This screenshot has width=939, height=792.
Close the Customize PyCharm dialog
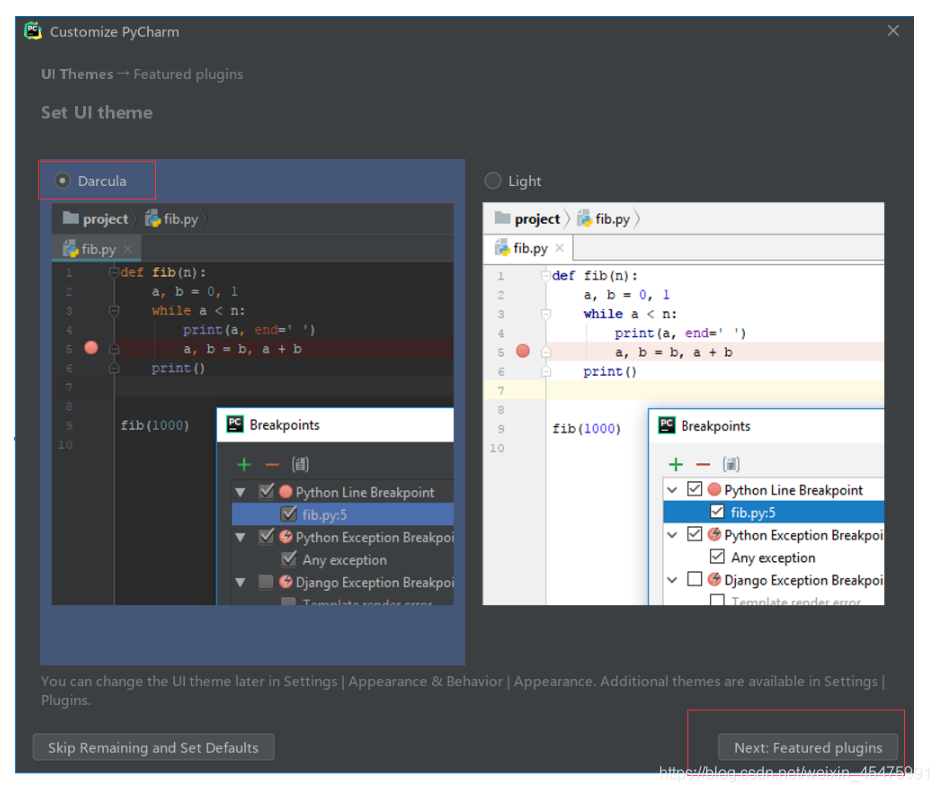(x=893, y=31)
